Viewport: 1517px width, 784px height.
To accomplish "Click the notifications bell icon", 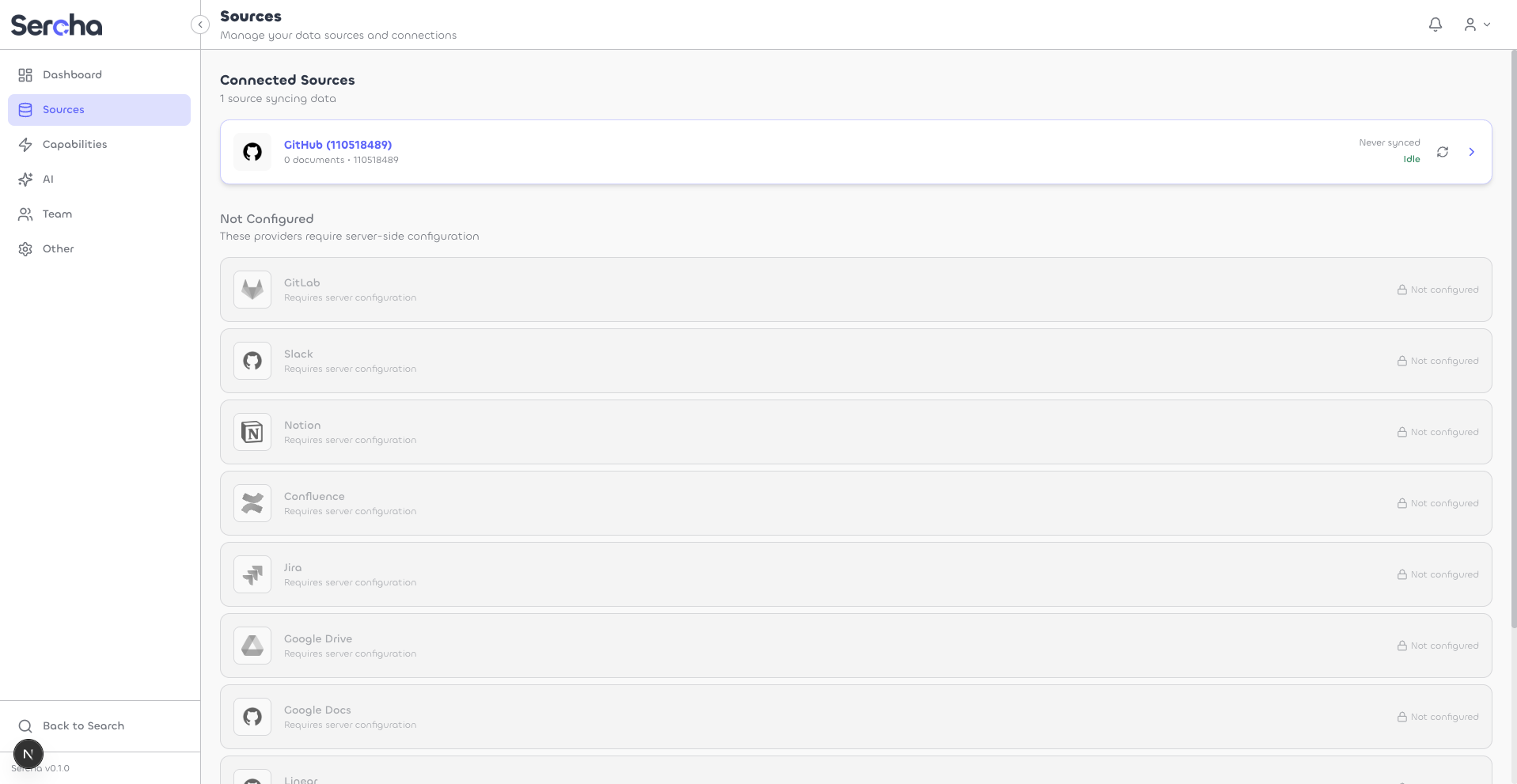I will tap(1435, 25).
